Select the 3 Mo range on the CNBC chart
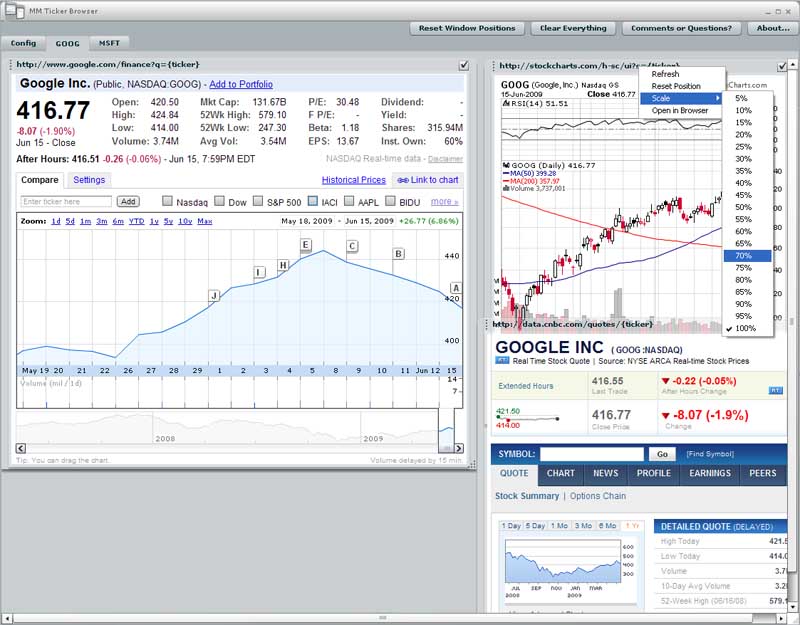The width and height of the screenshot is (800, 625). point(583,526)
